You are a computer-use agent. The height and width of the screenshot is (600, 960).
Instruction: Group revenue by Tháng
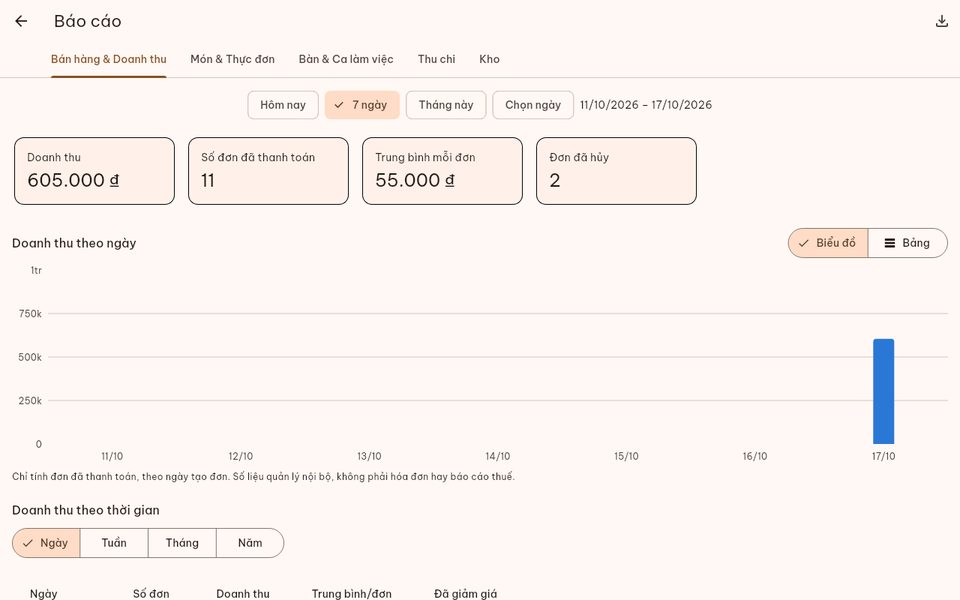pos(182,543)
